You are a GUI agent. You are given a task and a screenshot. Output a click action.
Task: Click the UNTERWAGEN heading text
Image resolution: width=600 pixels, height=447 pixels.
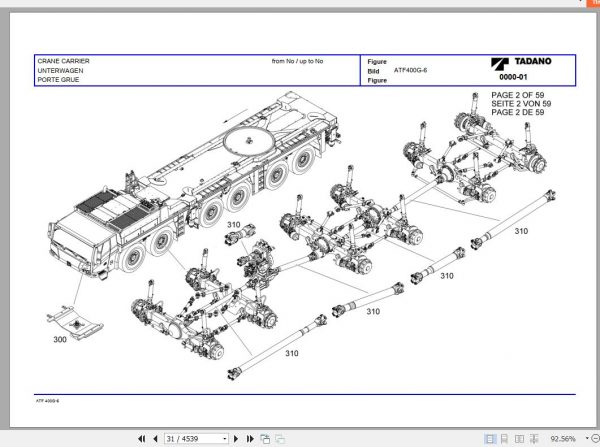60,70
